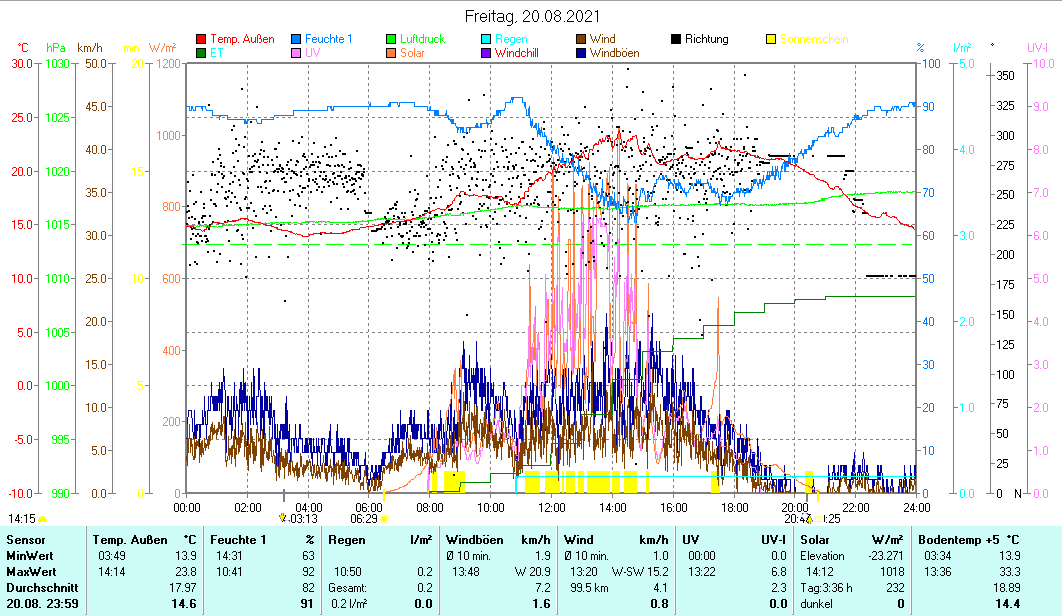Screen dimensions: 1062x616
Task: Click the ground temperature average '18.89'
Action: [1006, 588]
